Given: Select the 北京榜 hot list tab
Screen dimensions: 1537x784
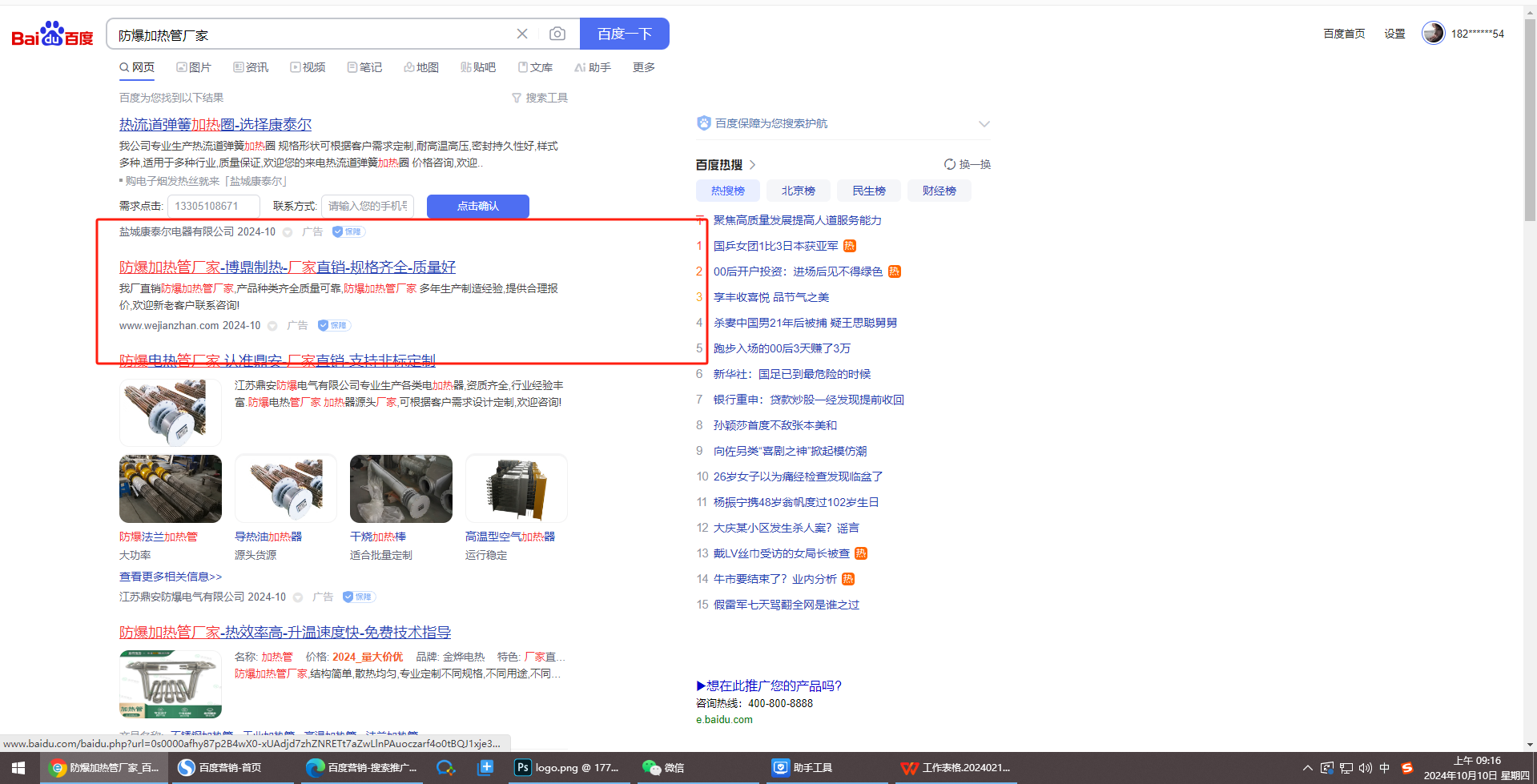Looking at the screenshot, I should click(x=798, y=191).
